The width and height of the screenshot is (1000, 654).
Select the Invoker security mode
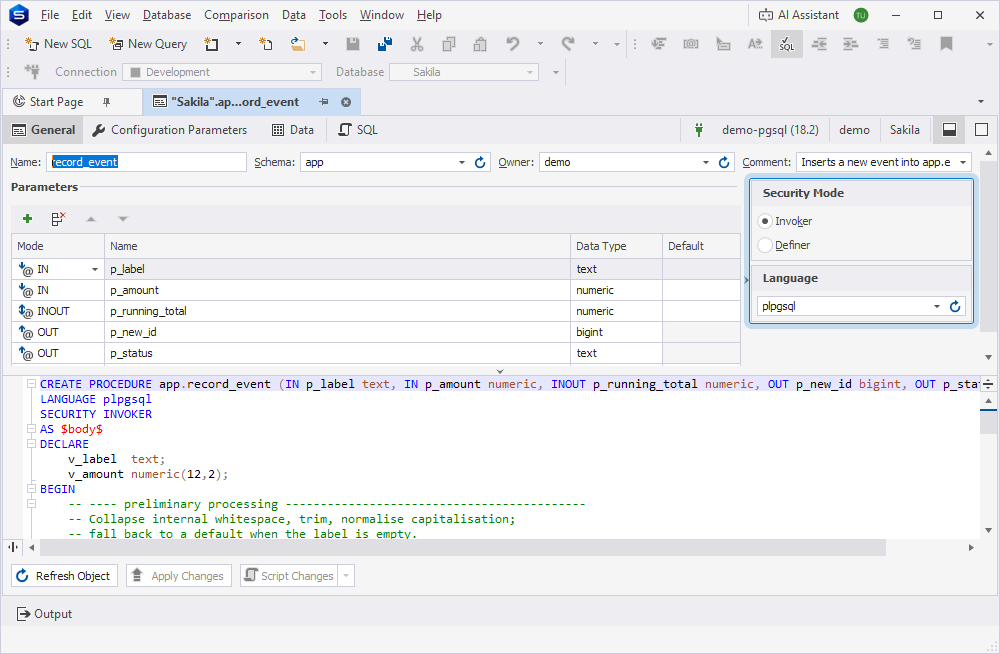765,221
